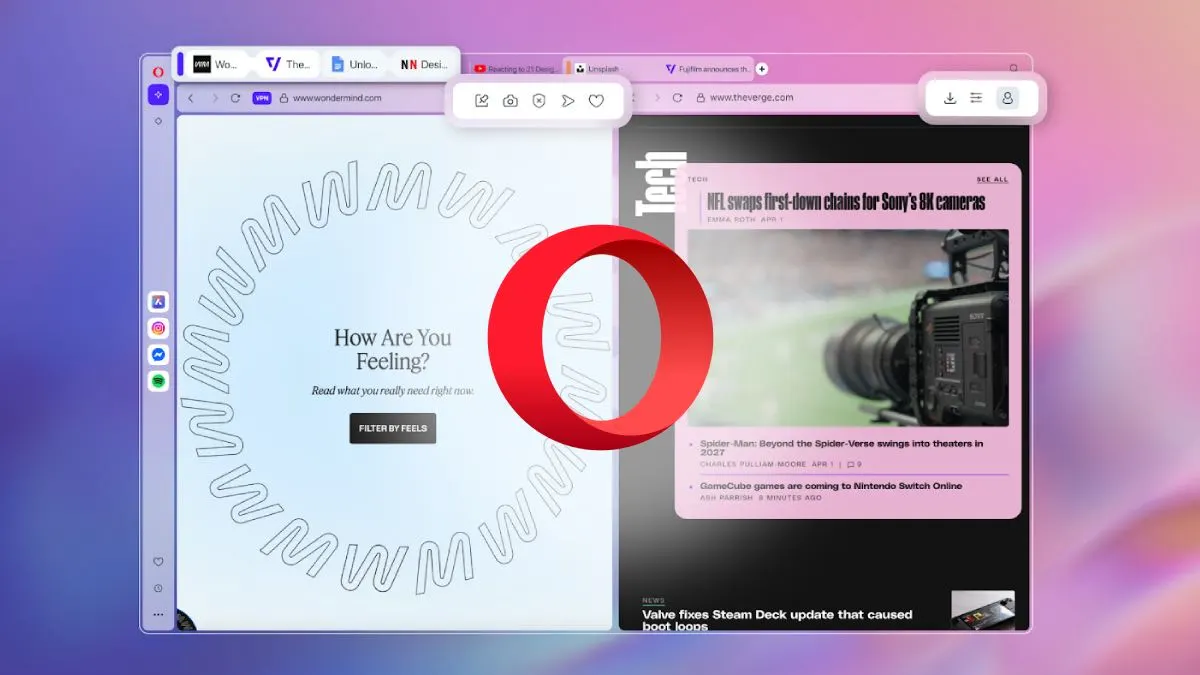Open the Easy Setup sliders menu
1200x675 pixels.
pyautogui.click(x=977, y=98)
